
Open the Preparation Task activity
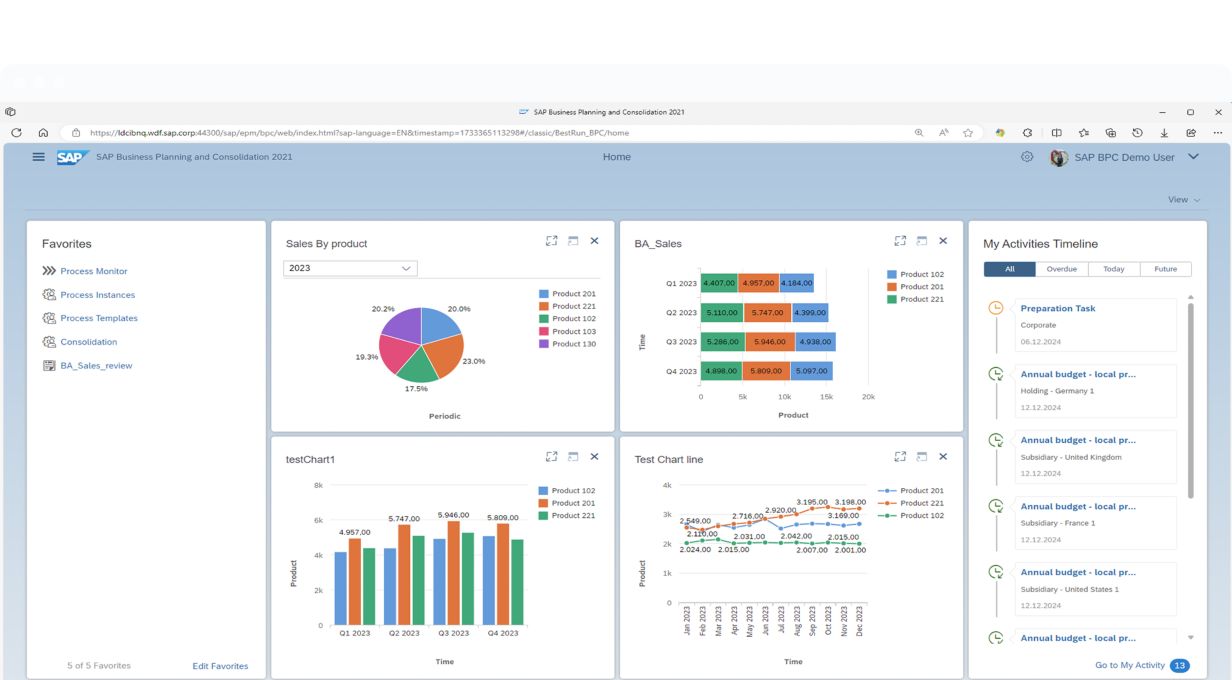(x=1057, y=308)
